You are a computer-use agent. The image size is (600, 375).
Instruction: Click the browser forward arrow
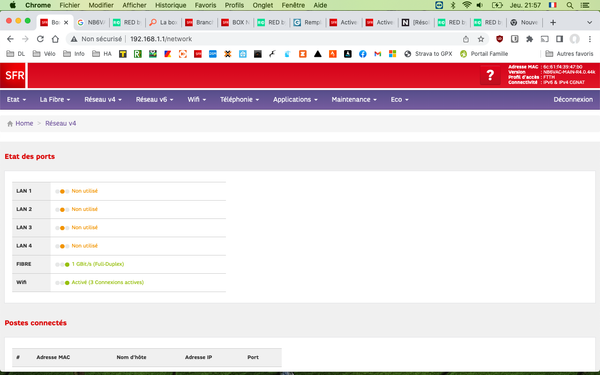click(x=25, y=39)
